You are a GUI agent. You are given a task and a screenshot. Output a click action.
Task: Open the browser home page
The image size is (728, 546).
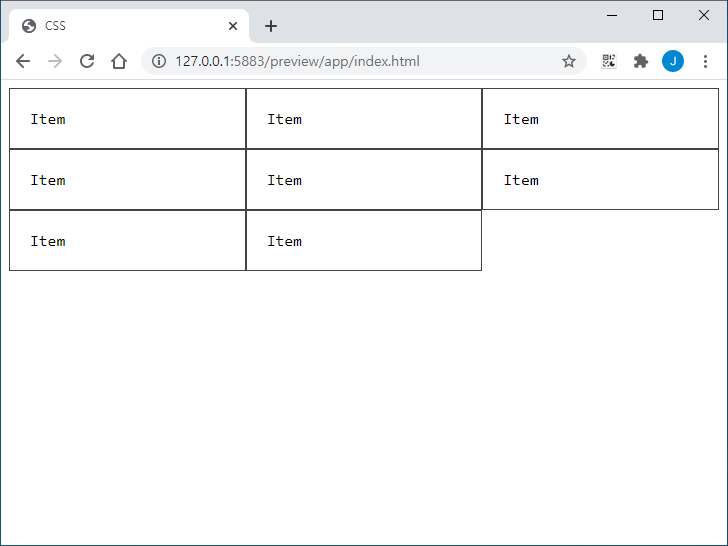click(119, 61)
